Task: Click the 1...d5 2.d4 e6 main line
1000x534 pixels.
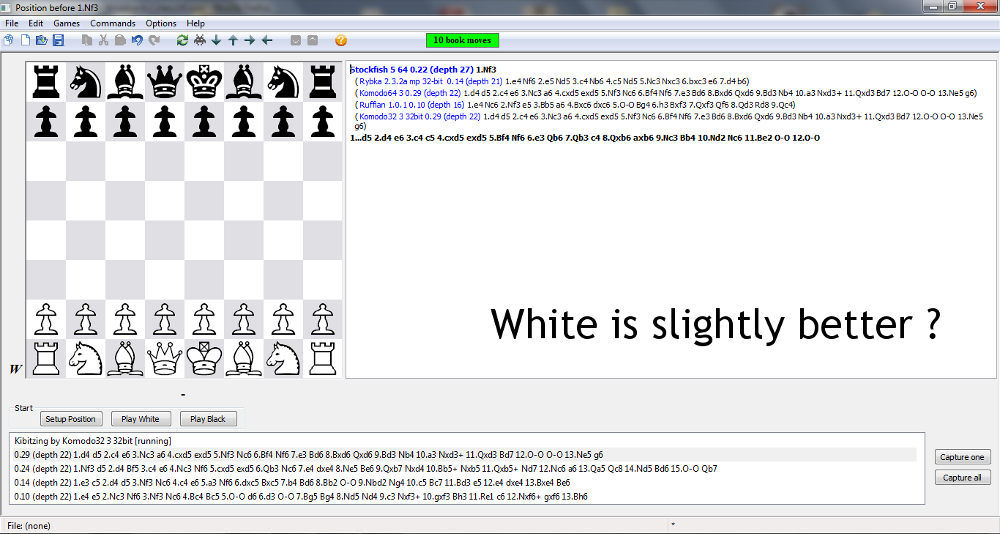Action: pos(585,138)
